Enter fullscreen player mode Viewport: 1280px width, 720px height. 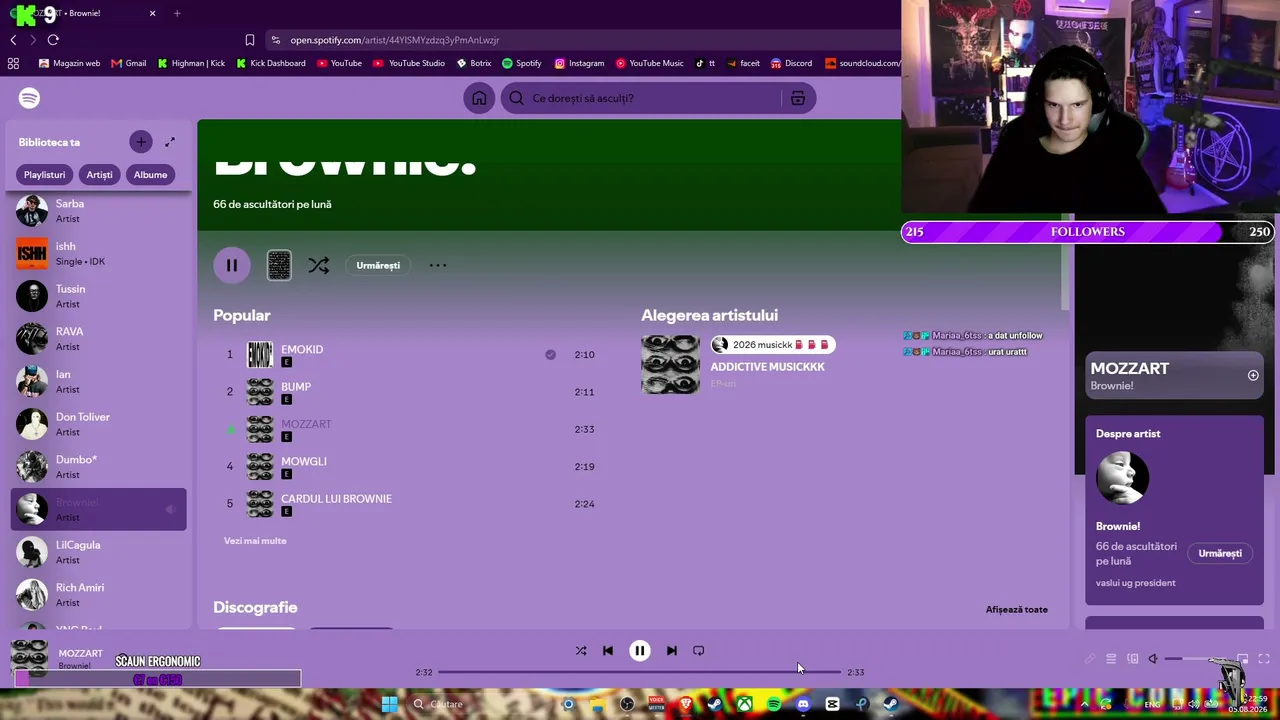click(1264, 659)
